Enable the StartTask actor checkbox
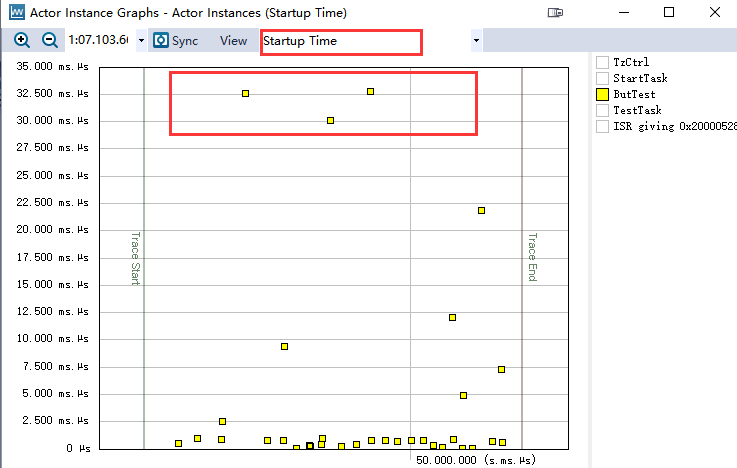This screenshot has width=737, height=468. 602,78
